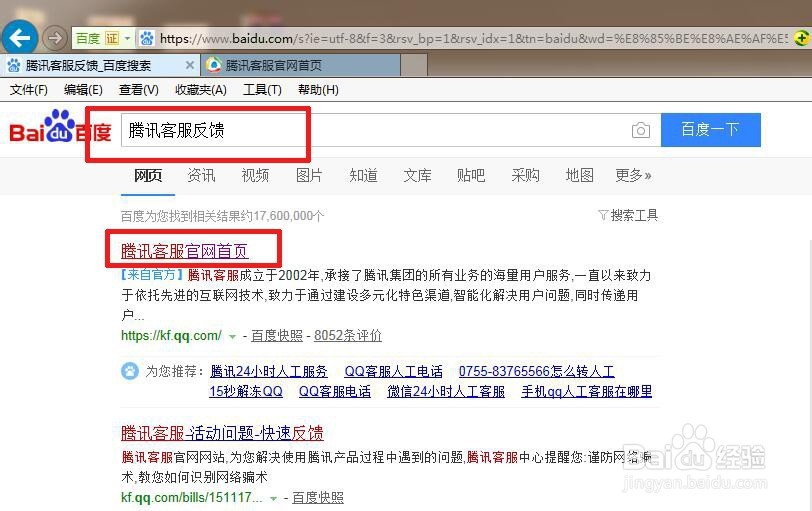Open the 工具(T) menu
812x511 pixels.
click(x=263, y=90)
